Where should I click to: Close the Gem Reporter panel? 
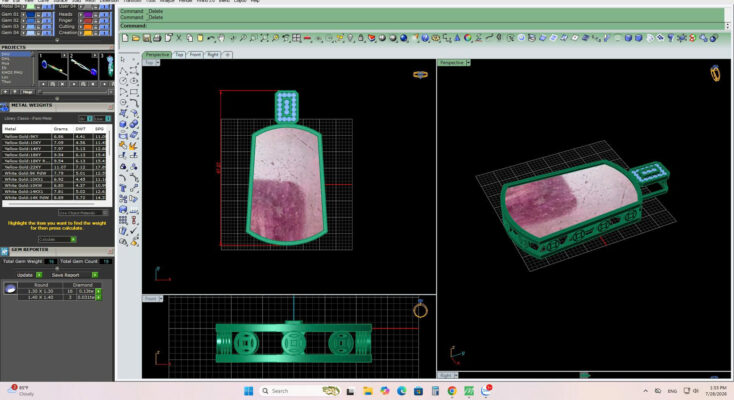[x=110, y=252]
